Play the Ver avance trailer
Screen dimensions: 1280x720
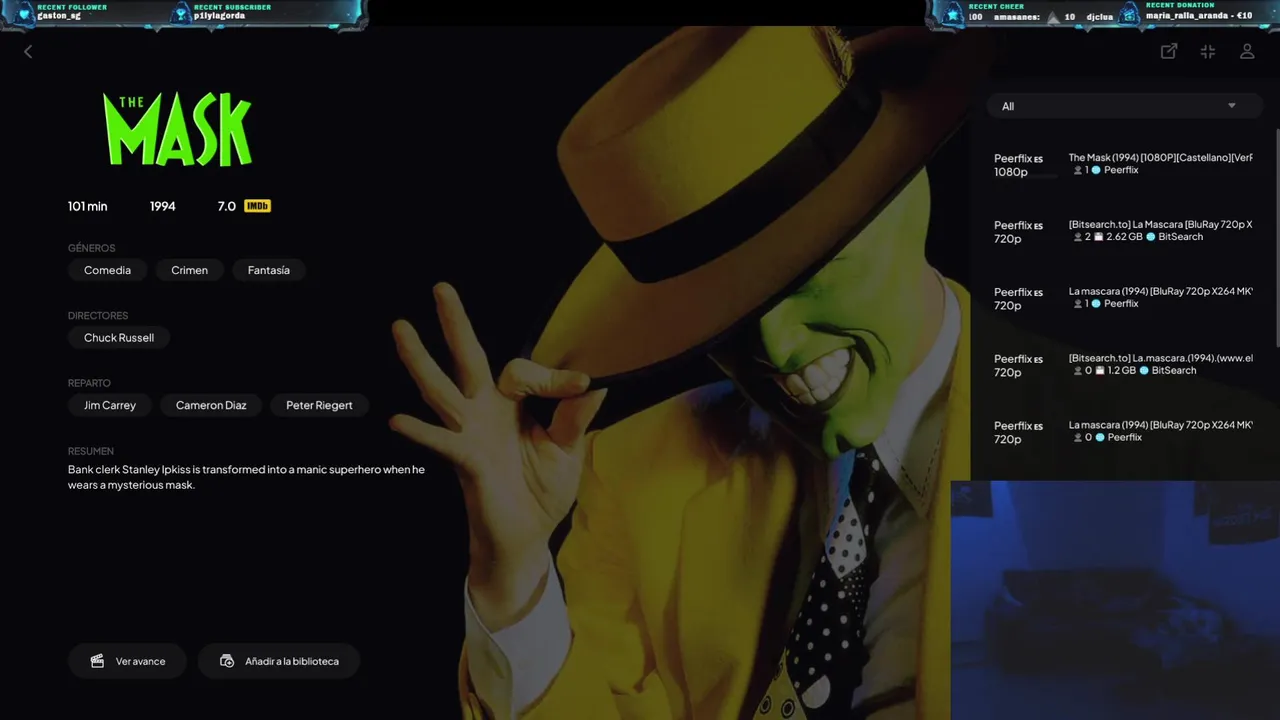(127, 661)
